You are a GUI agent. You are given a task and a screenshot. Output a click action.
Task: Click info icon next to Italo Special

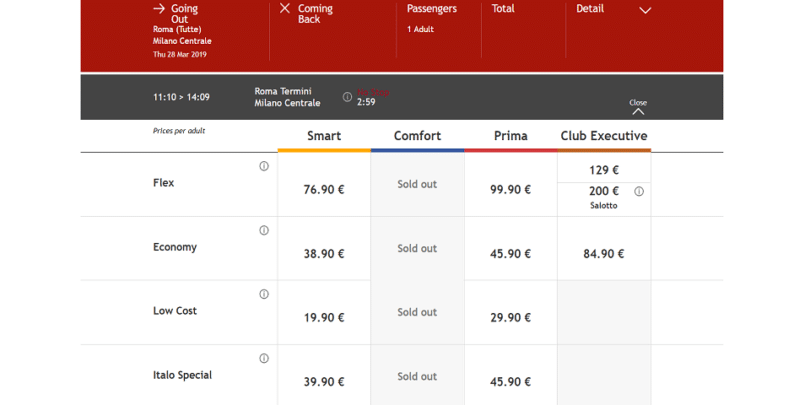coord(264,358)
